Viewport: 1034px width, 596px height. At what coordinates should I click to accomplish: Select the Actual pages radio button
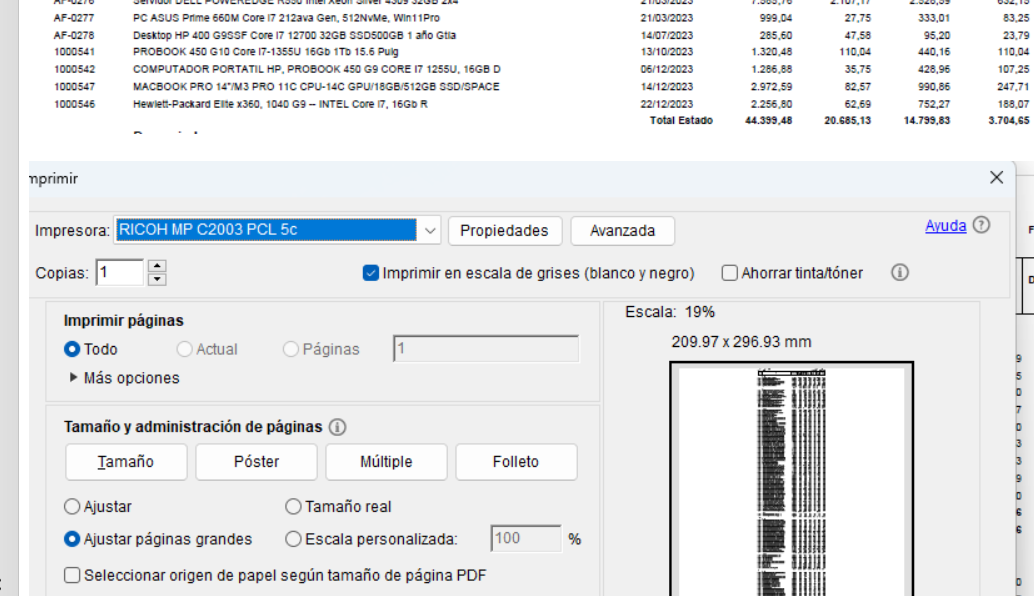click(x=184, y=349)
